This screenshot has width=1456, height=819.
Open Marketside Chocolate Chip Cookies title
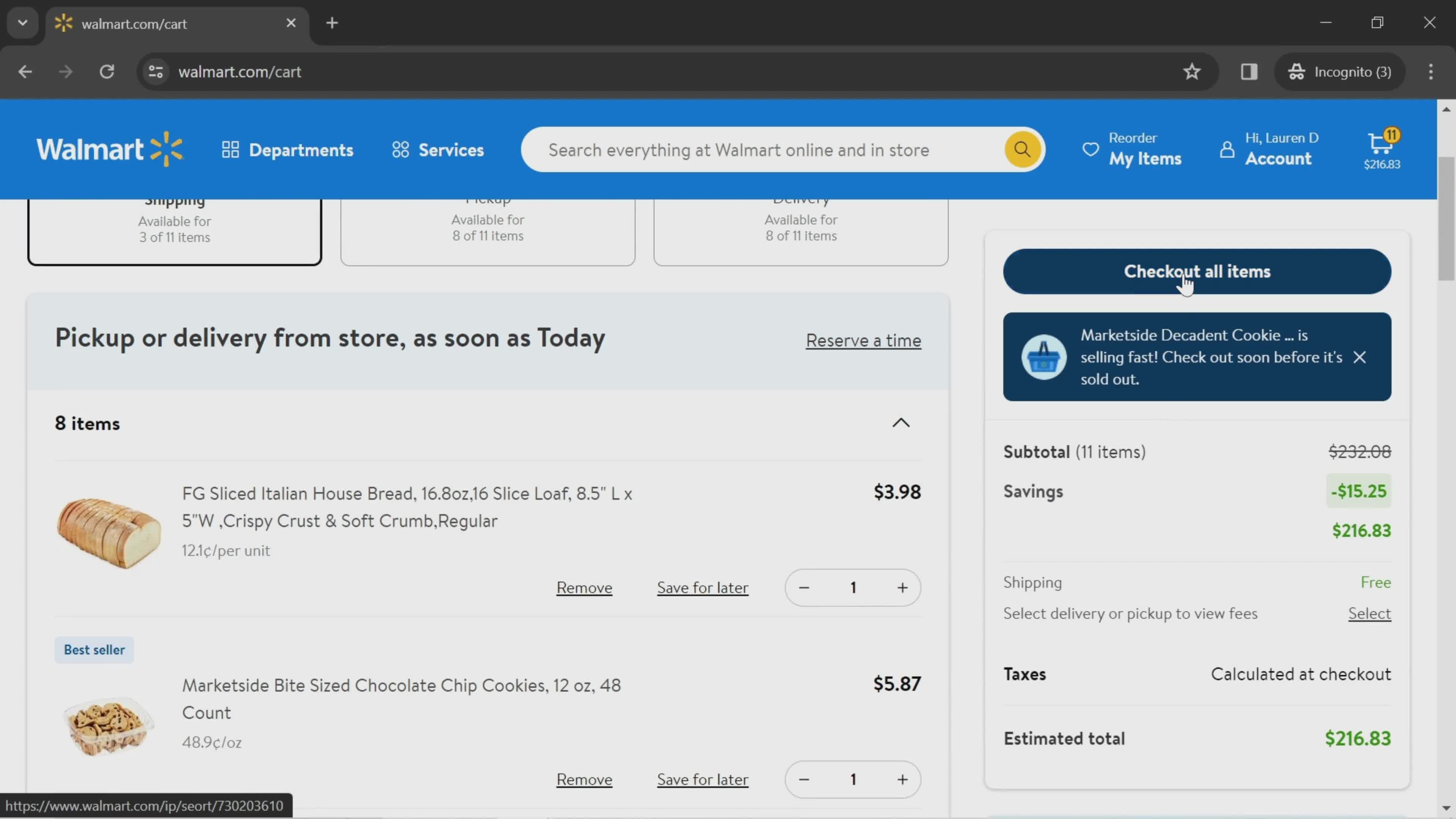(401, 698)
